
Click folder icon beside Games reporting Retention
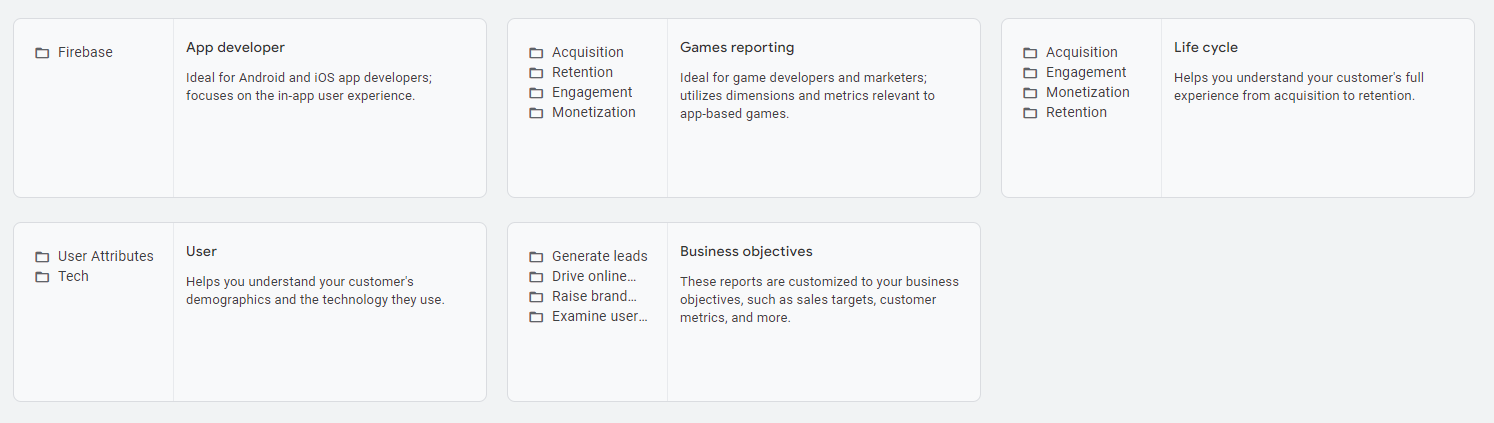[x=536, y=73]
